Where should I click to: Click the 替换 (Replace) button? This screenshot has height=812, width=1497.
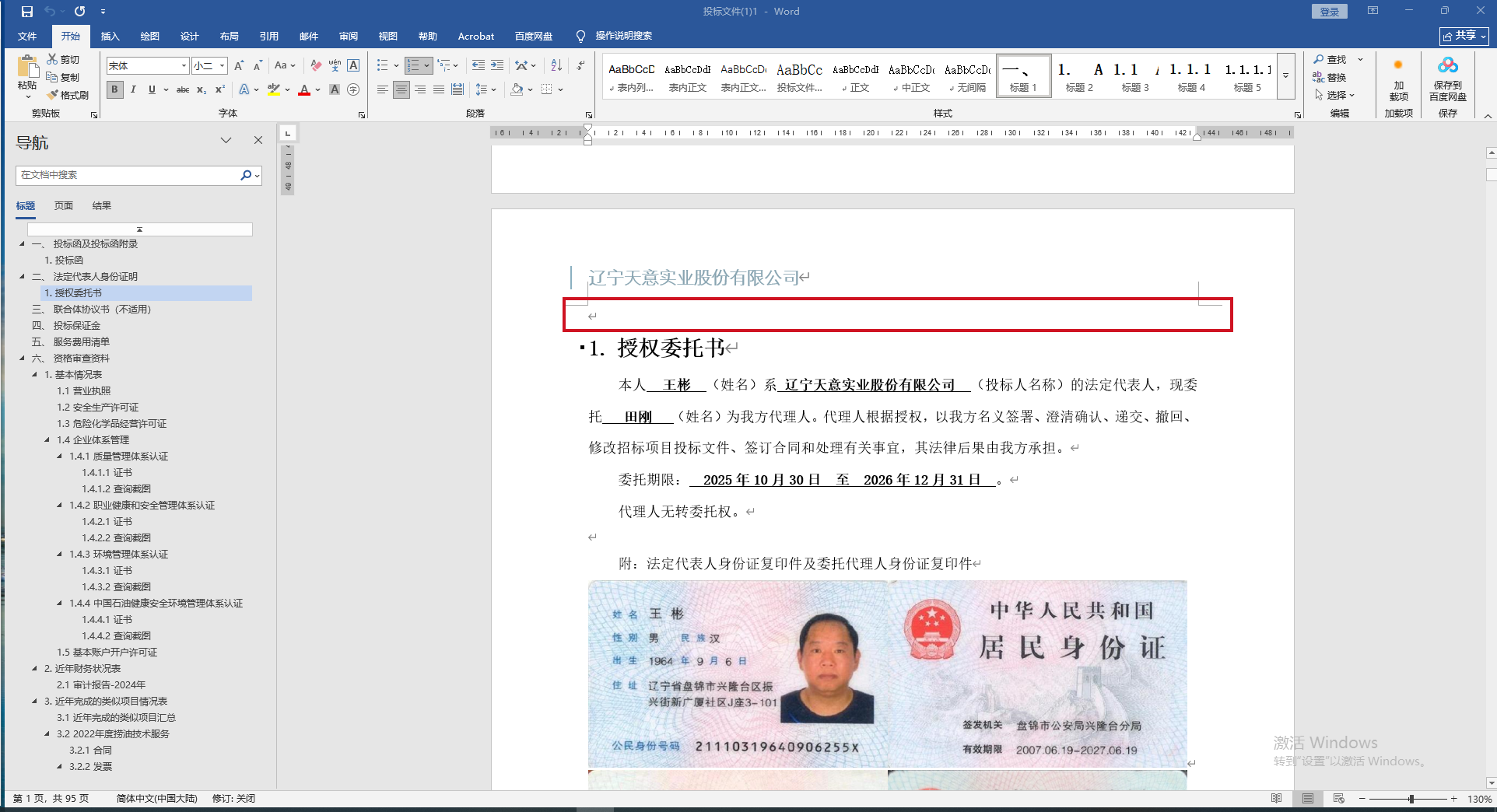(1330, 77)
